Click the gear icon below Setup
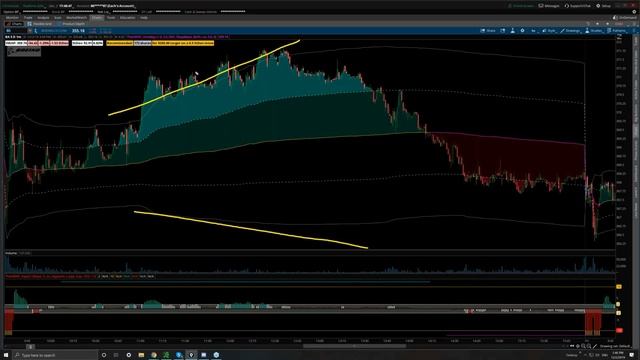 [x=634, y=12]
